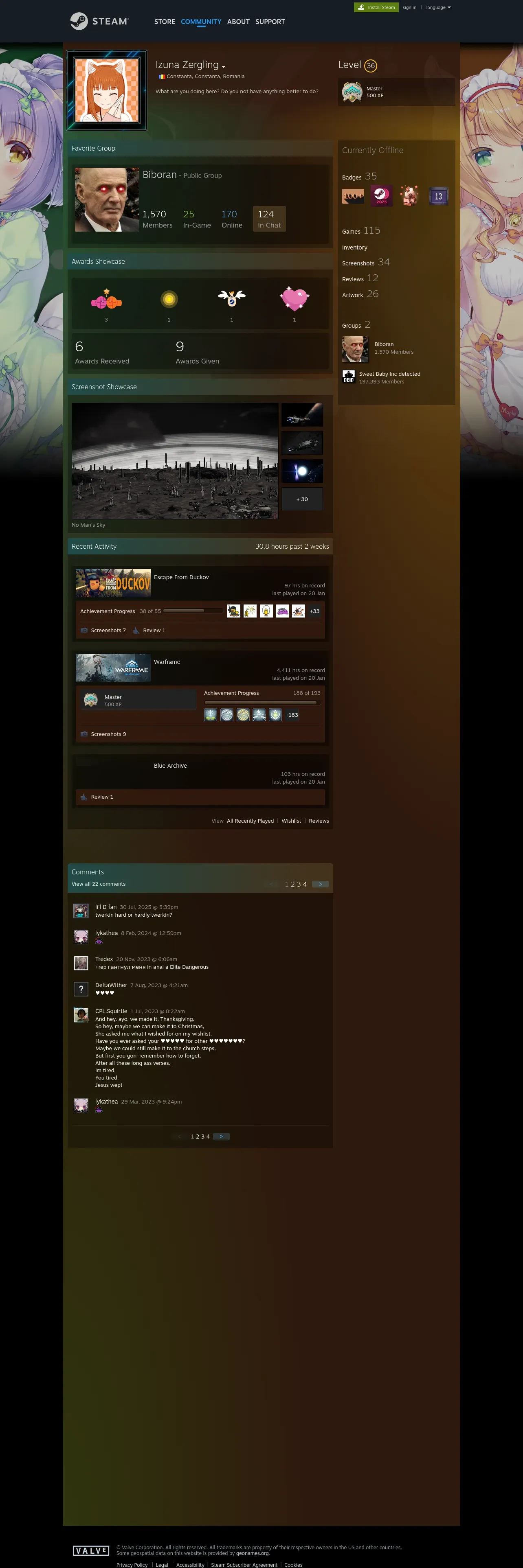The width and height of the screenshot is (523, 1568).
Task: Open the SUPPORT menu item
Action: 270,21
